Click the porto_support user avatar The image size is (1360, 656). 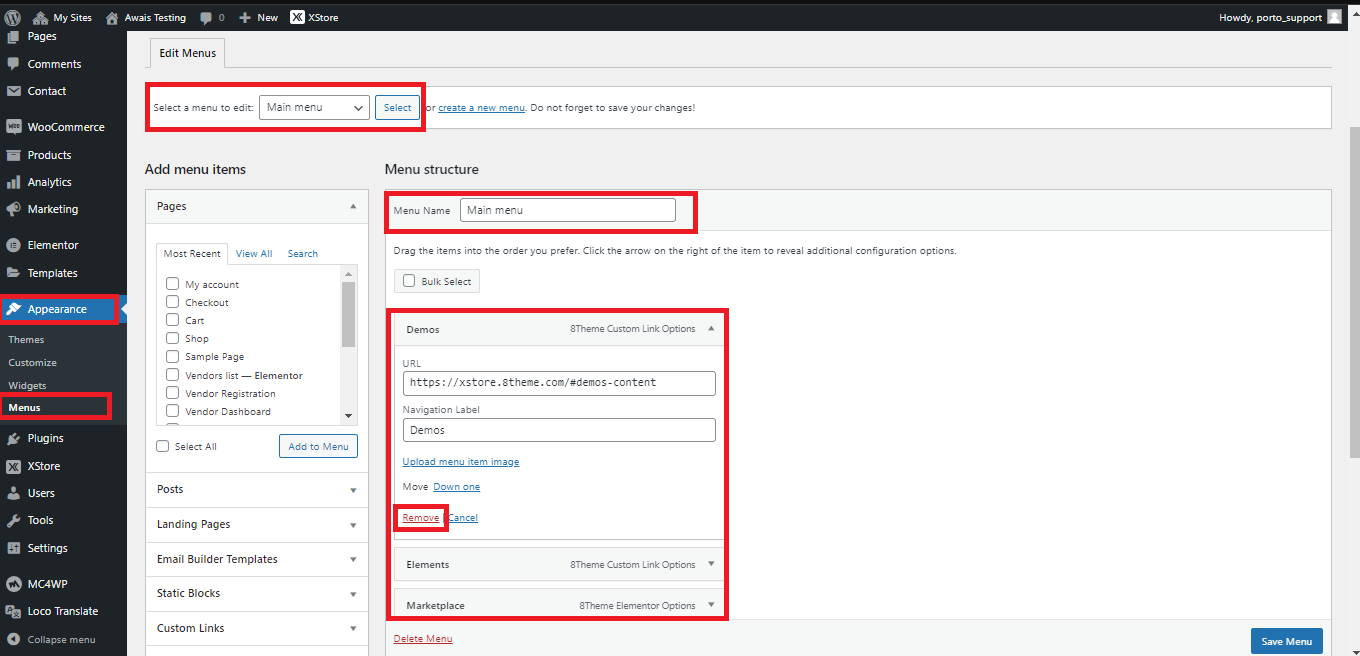(1334, 17)
